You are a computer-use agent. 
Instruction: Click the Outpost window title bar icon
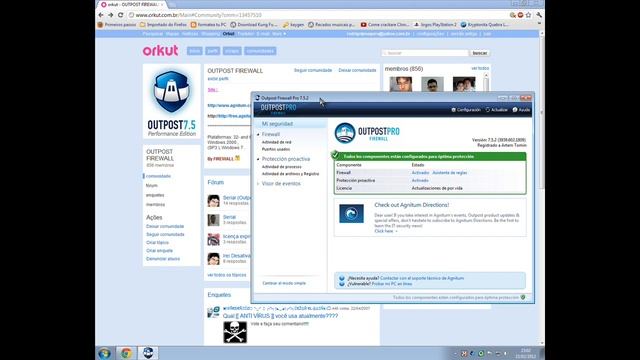coord(257,98)
